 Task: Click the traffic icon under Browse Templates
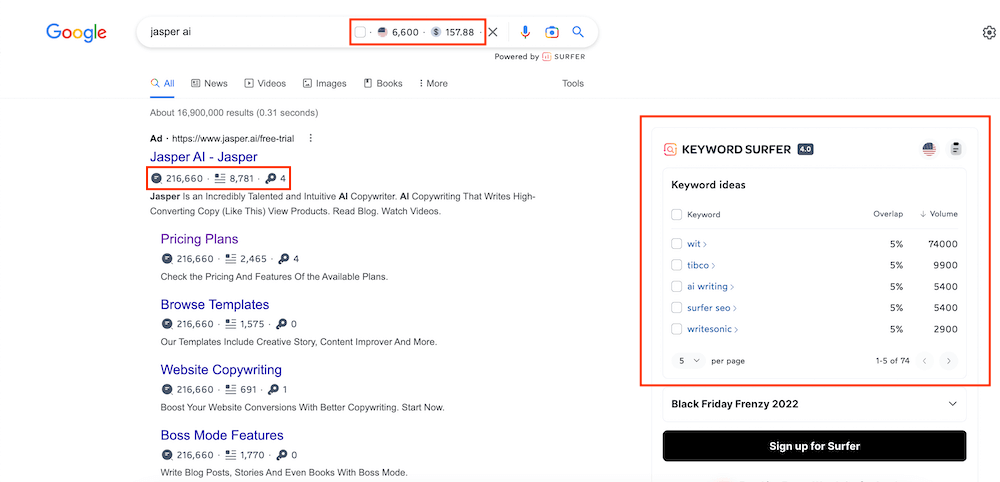click(x=167, y=324)
